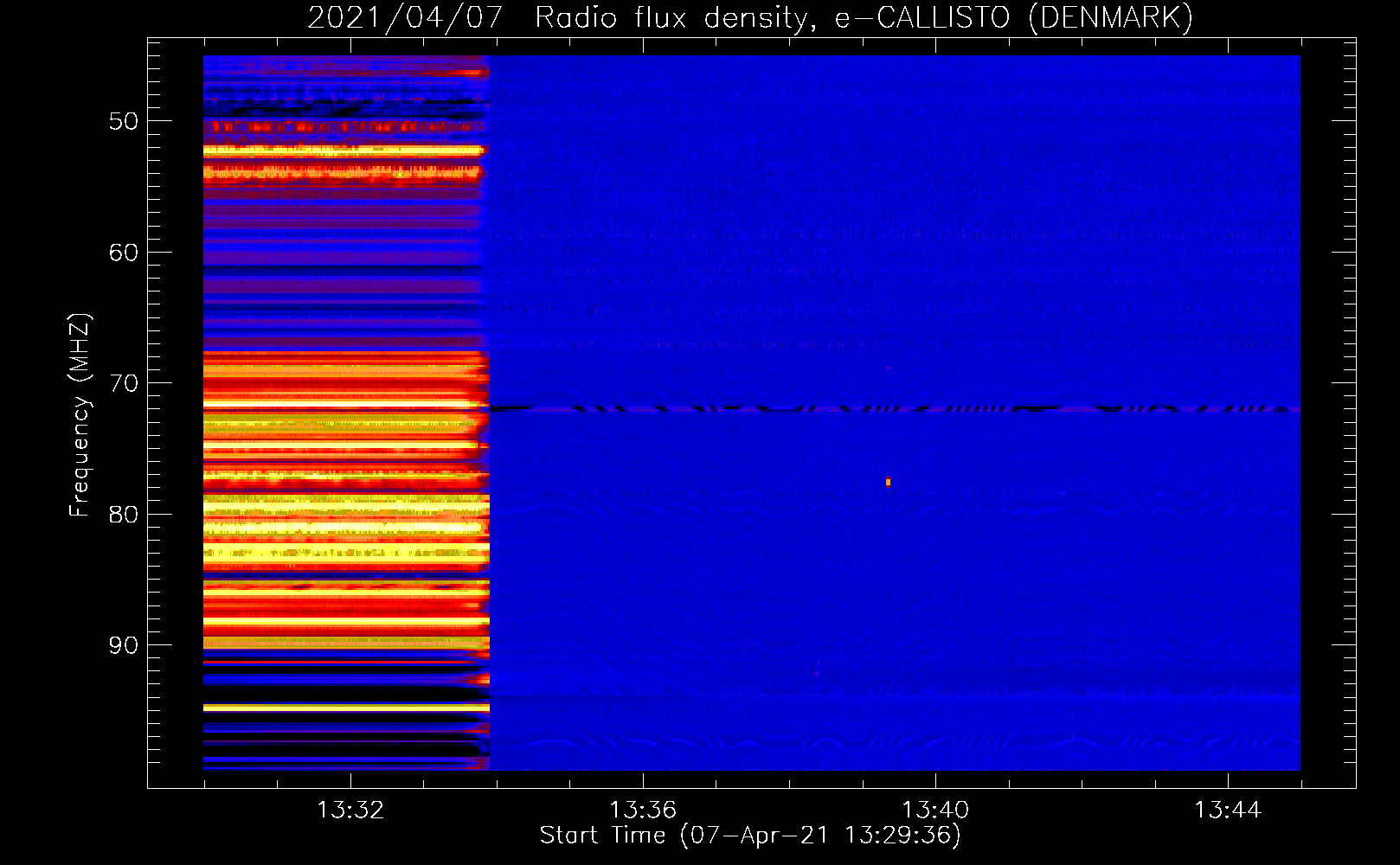
Task: Click the 13:44 time tick label
Action: 1228,811
